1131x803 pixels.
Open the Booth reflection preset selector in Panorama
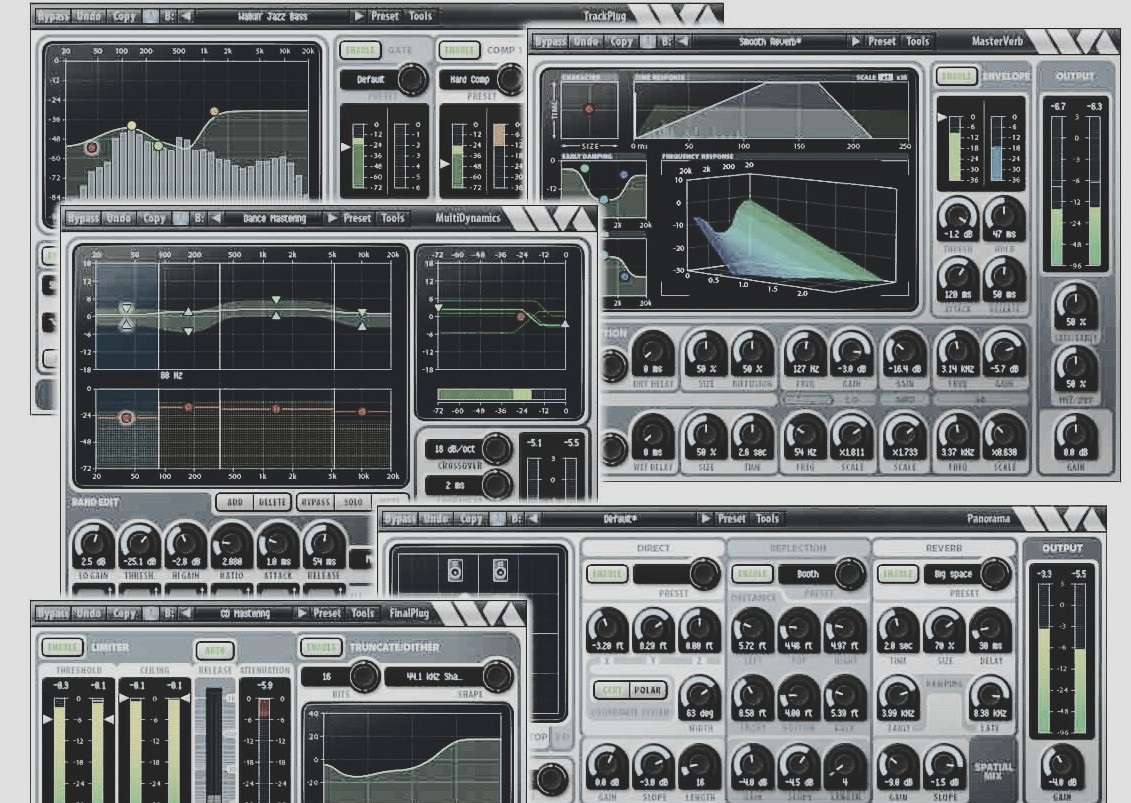coord(808,574)
